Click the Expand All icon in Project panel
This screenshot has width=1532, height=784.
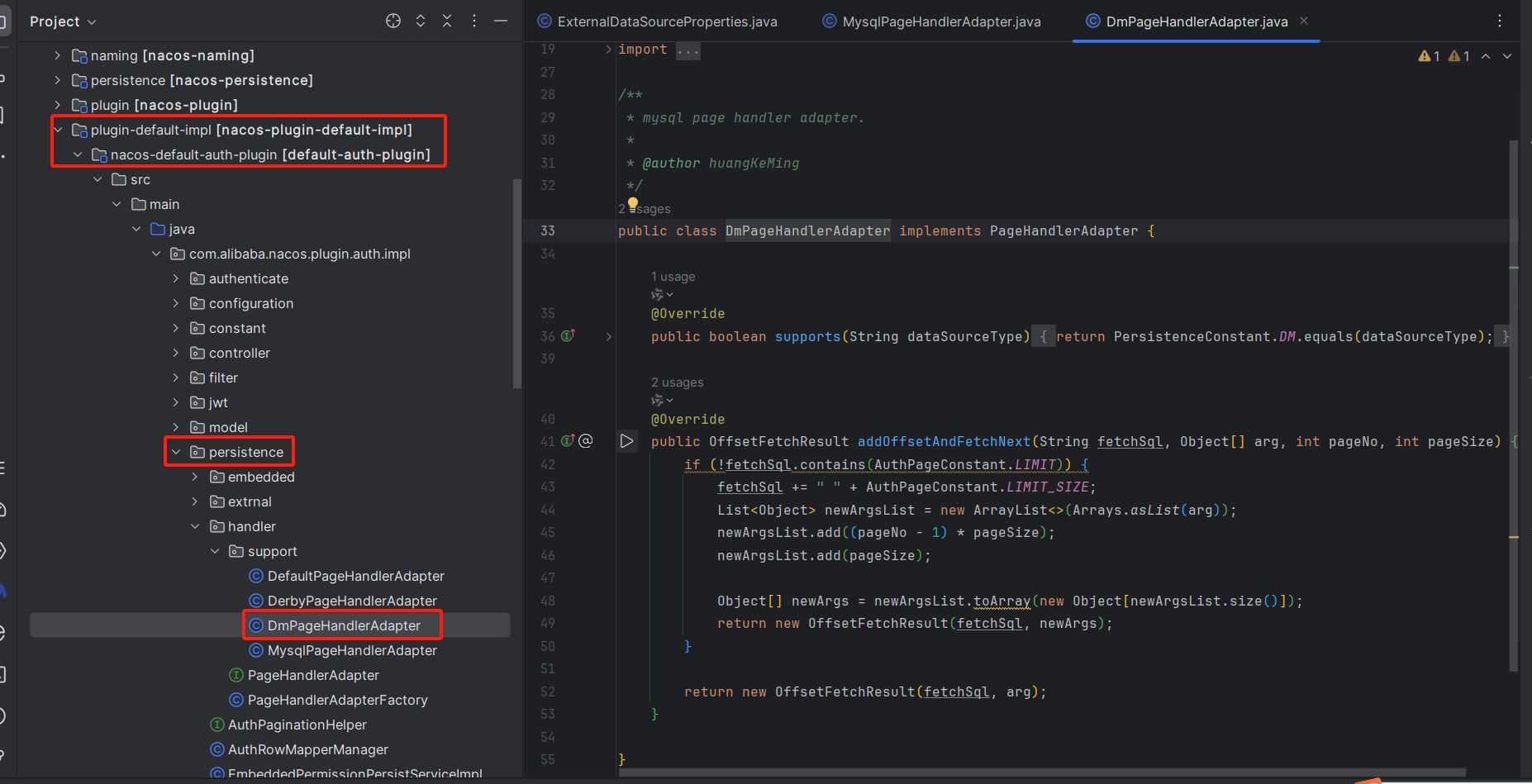[421, 21]
